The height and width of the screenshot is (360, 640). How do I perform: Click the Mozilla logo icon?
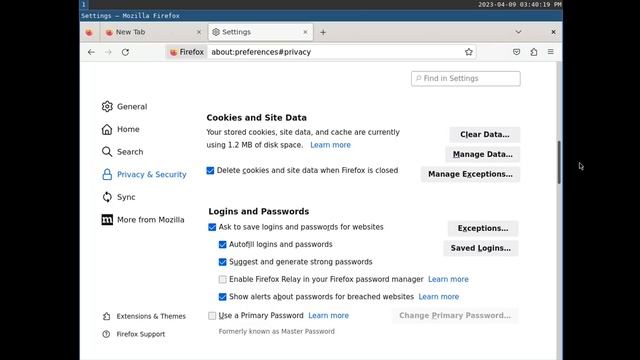point(107,220)
